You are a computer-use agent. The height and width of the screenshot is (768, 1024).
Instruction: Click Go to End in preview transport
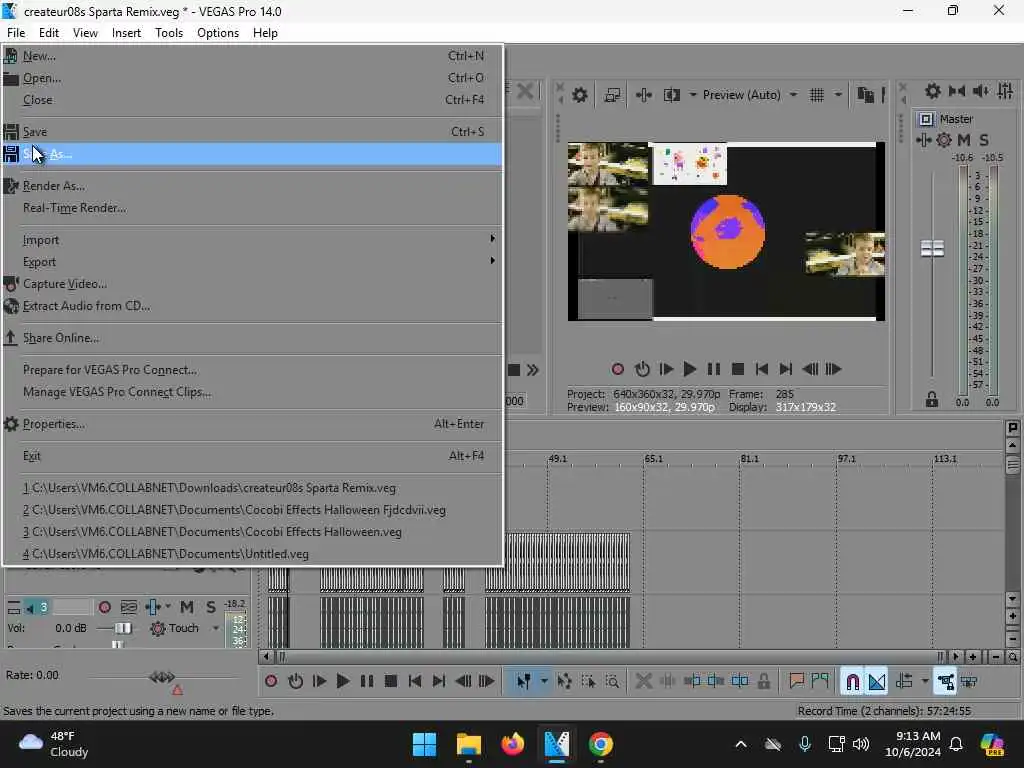(x=785, y=370)
